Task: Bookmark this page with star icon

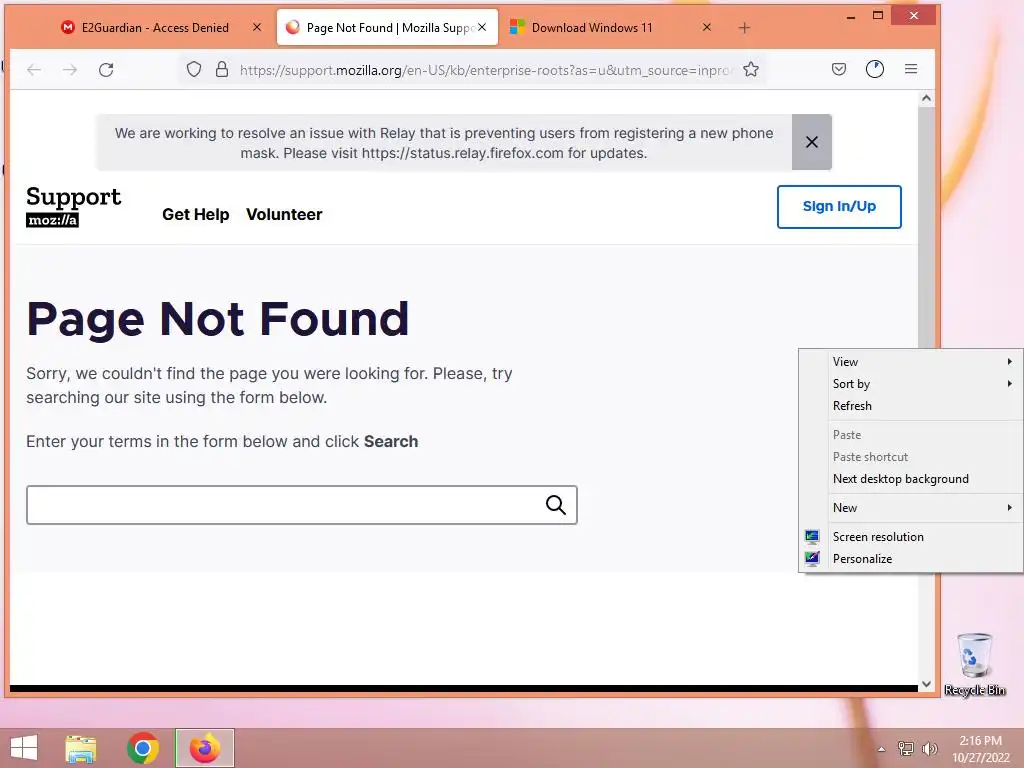Action: point(751,69)
